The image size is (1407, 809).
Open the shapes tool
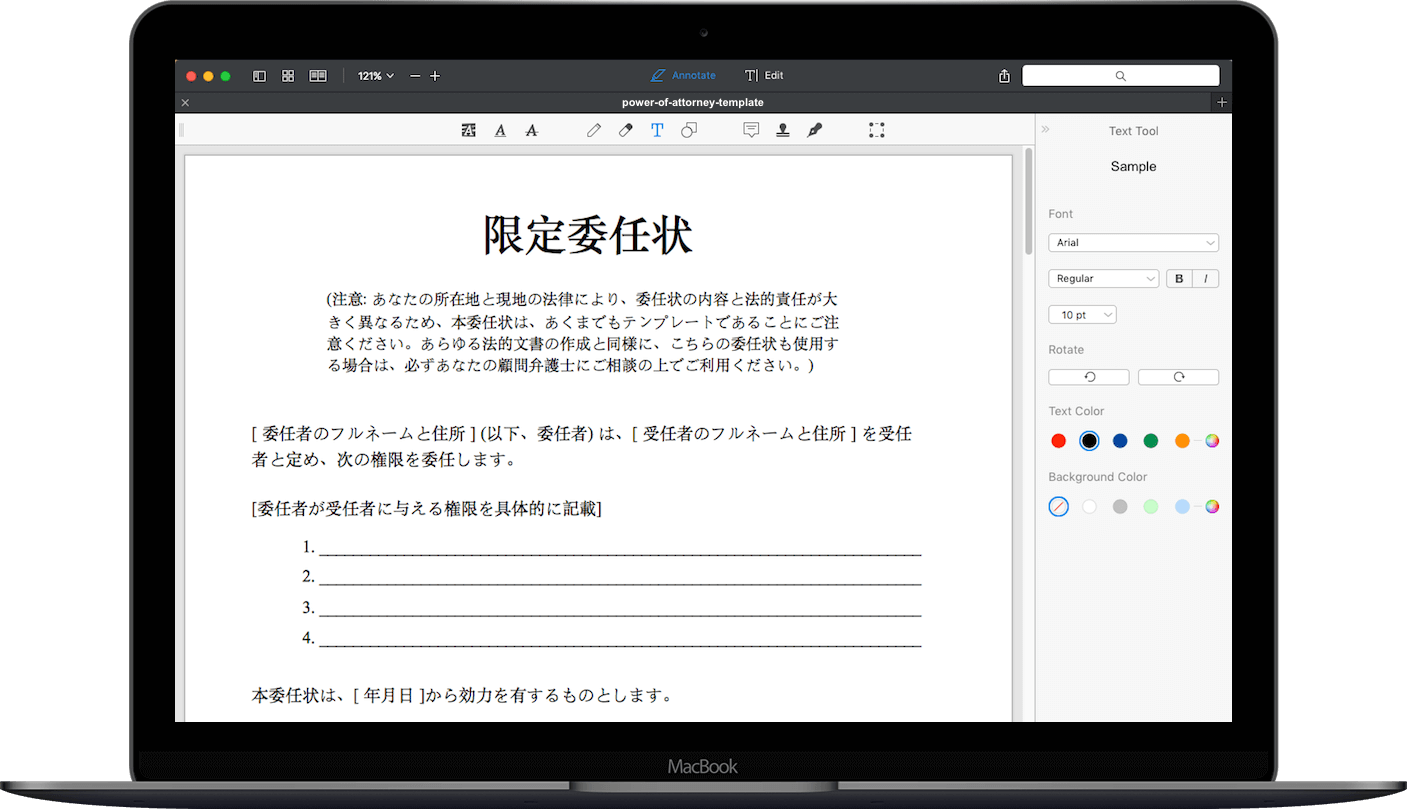[x=689, y=130]
